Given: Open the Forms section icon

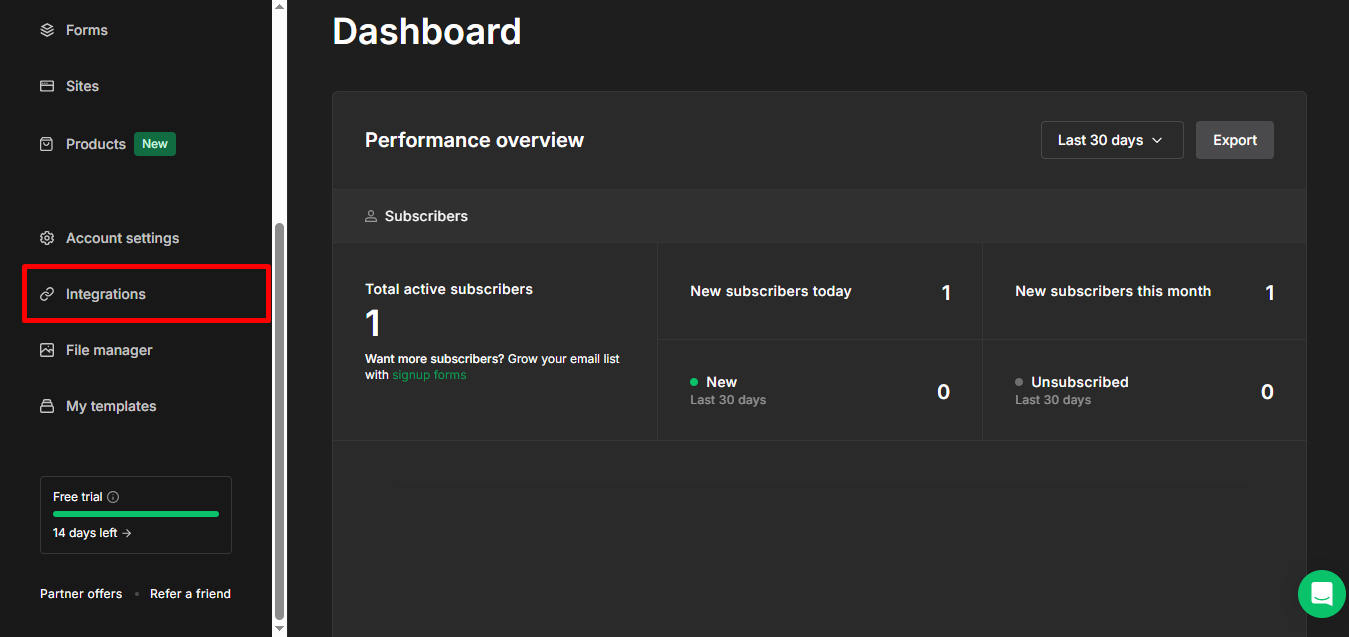Looking at the screenshot, I should tap(46, 30).
